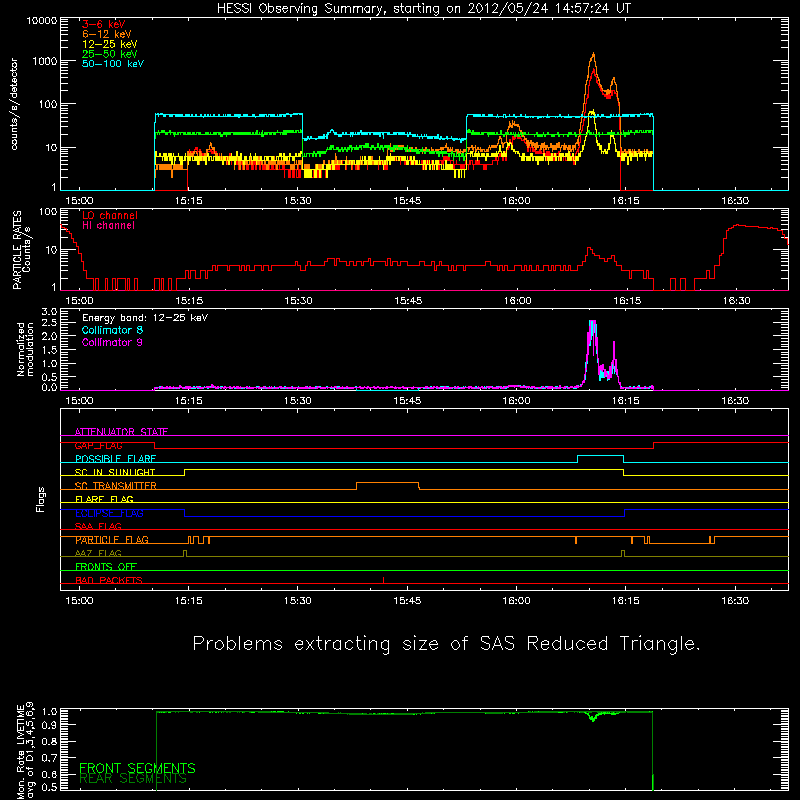Click the red BAD_PACKETS spike marker
Viewport: 800px width, 800px height.
click(383, 580)
